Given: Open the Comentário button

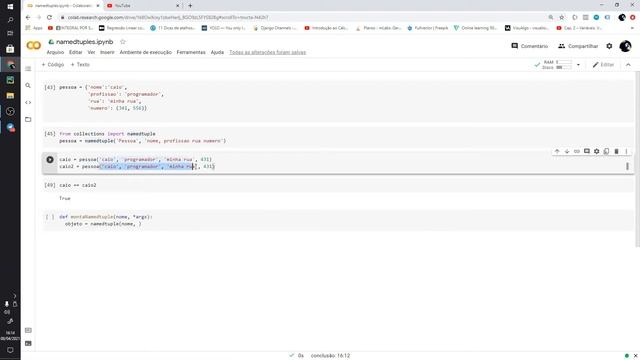Looking at the screenshot, I should [x=529, y=46].
